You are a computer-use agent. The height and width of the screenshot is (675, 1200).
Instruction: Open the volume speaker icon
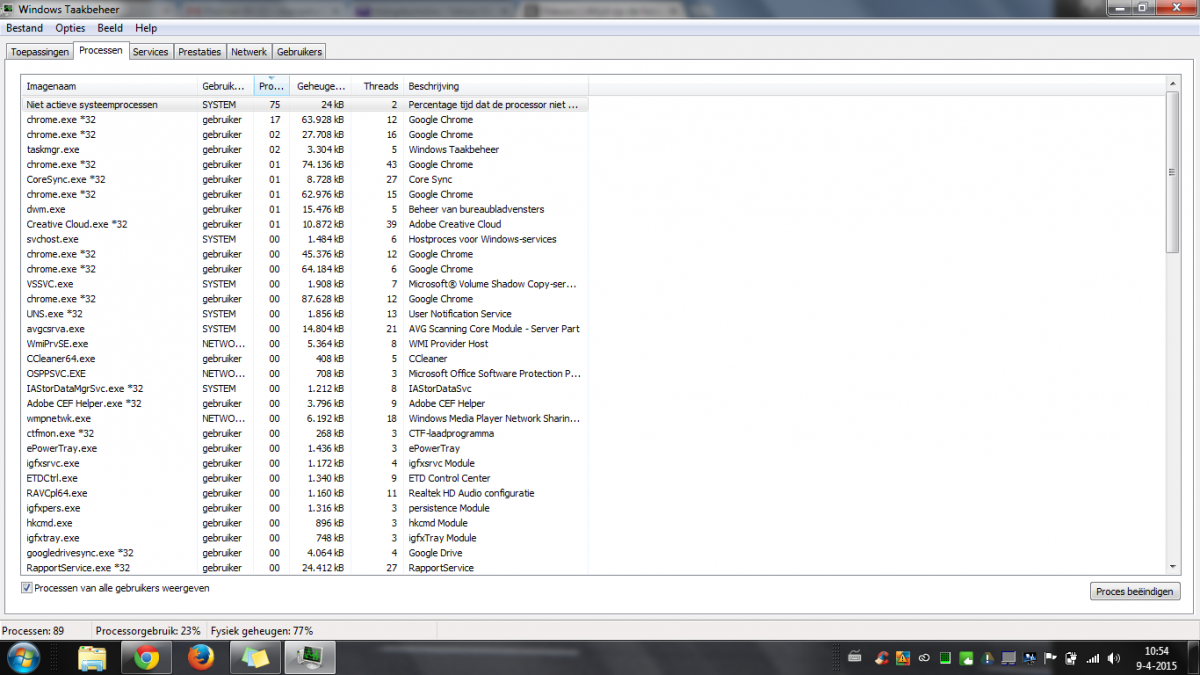click(x=1113, y=658)
